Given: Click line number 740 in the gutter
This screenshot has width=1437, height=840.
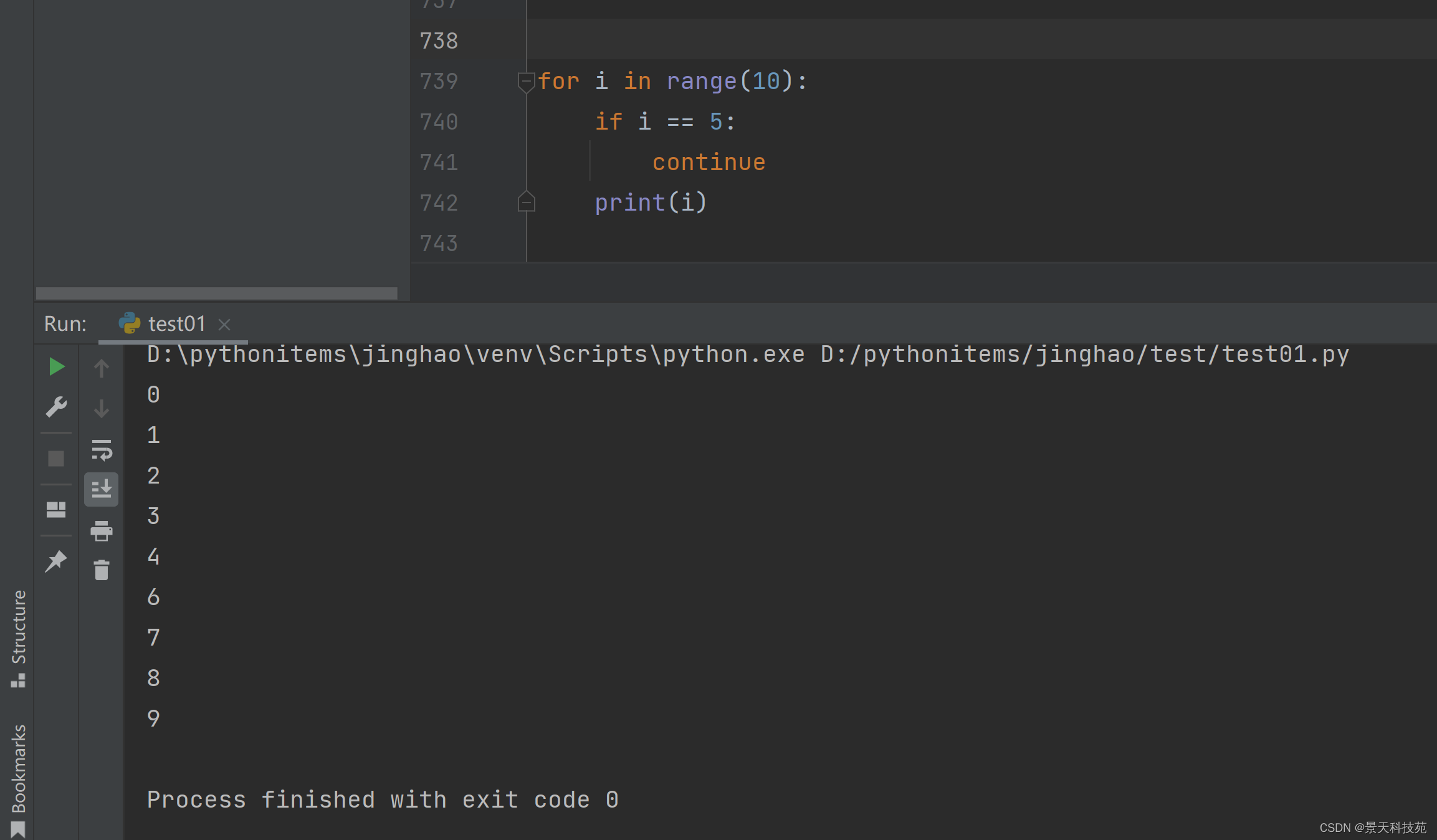Looking at the screenshot, I should point(439,122).
